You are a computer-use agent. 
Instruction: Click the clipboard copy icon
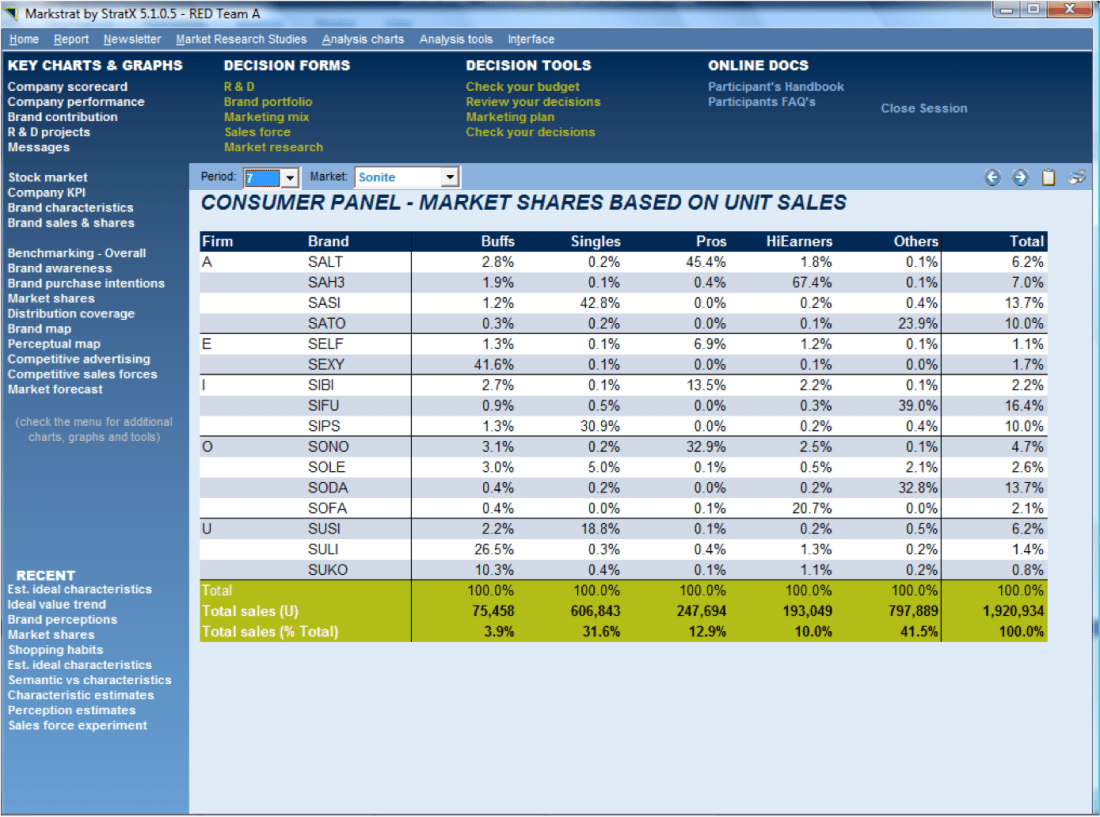pyautogui.click(x=1048, y=178)
